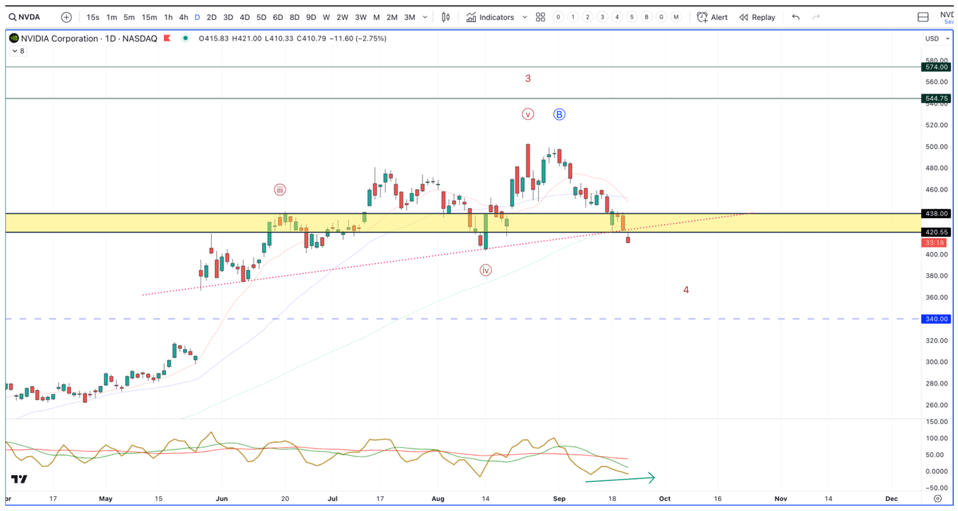This screenshot has width=958, height=511.
Task: Select the 438.00 zone price label
Action: tap(937, 213)
